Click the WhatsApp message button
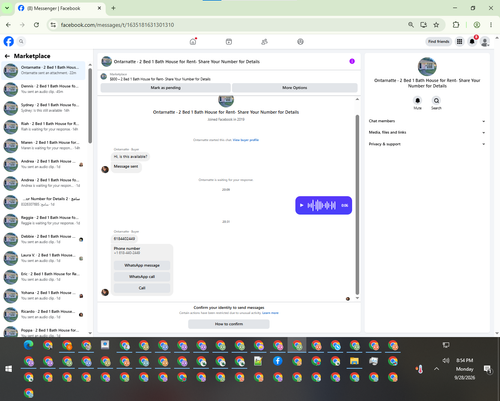Image resolution: width=500 pixels, height=401 pixels. point(142,265)
